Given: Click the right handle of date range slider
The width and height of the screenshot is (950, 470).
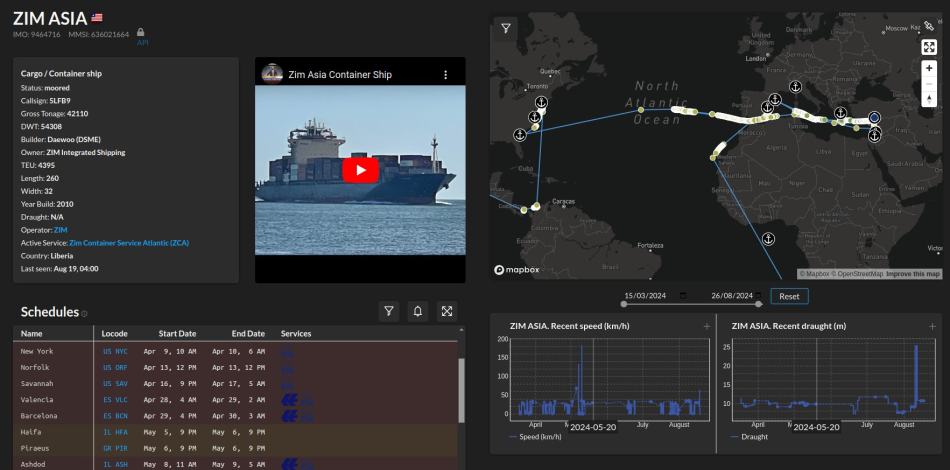Looking at the screenshot, I should (759, 304).
